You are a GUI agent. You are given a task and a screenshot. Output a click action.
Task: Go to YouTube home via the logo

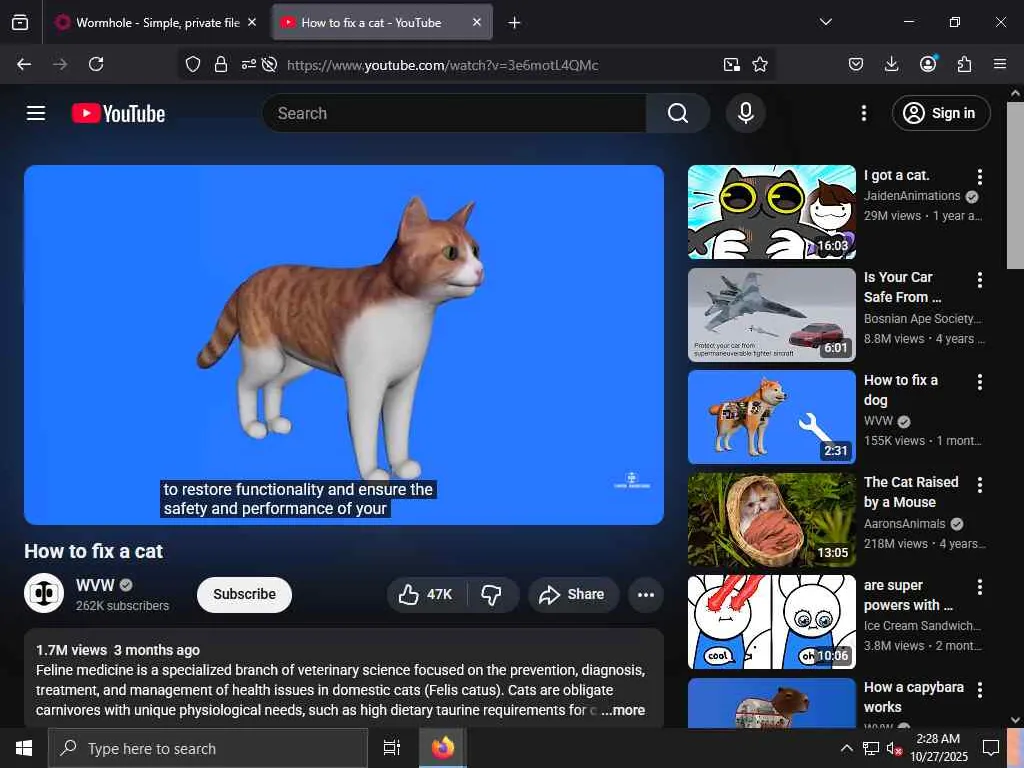point(118,114)
